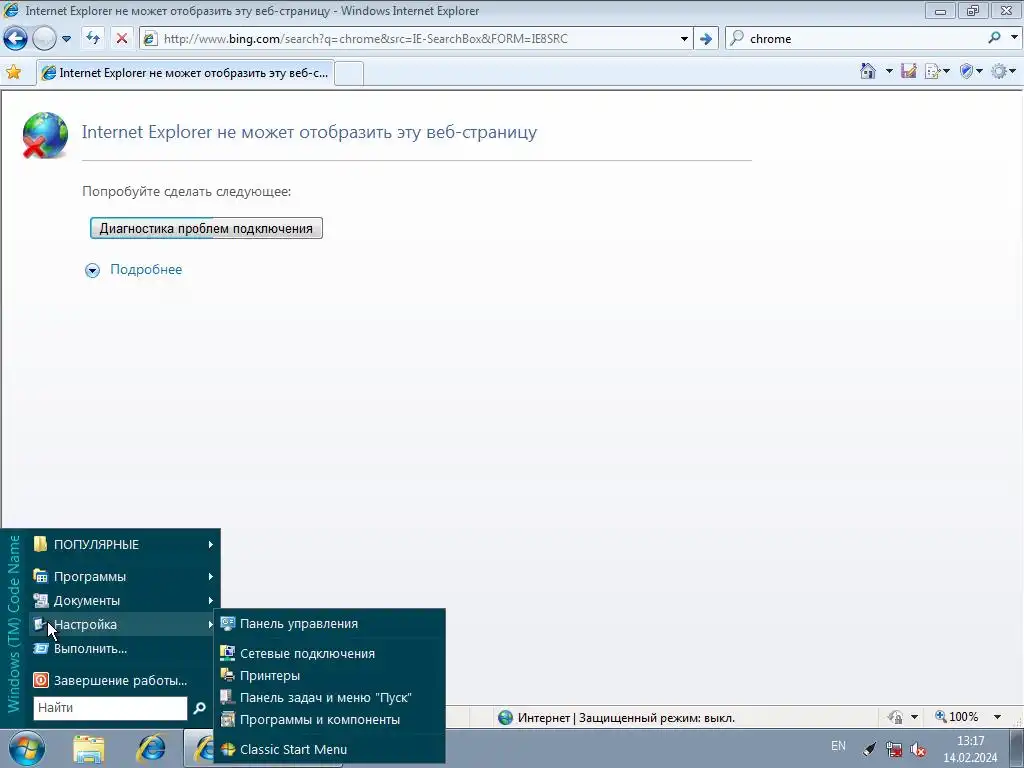
Task: Open Сетевые подключения
Action: click(330, 653)
